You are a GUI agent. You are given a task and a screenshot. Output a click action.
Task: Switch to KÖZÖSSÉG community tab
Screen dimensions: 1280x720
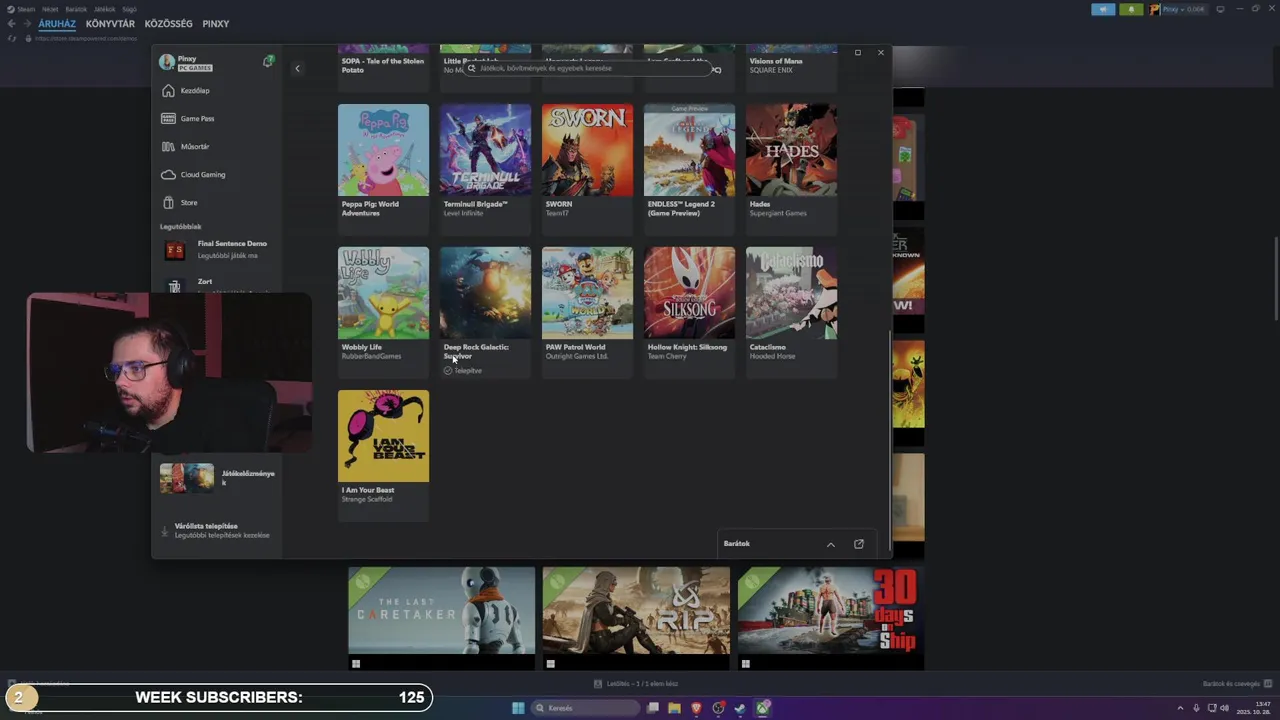pyautogui.click(x=168, y=24)
